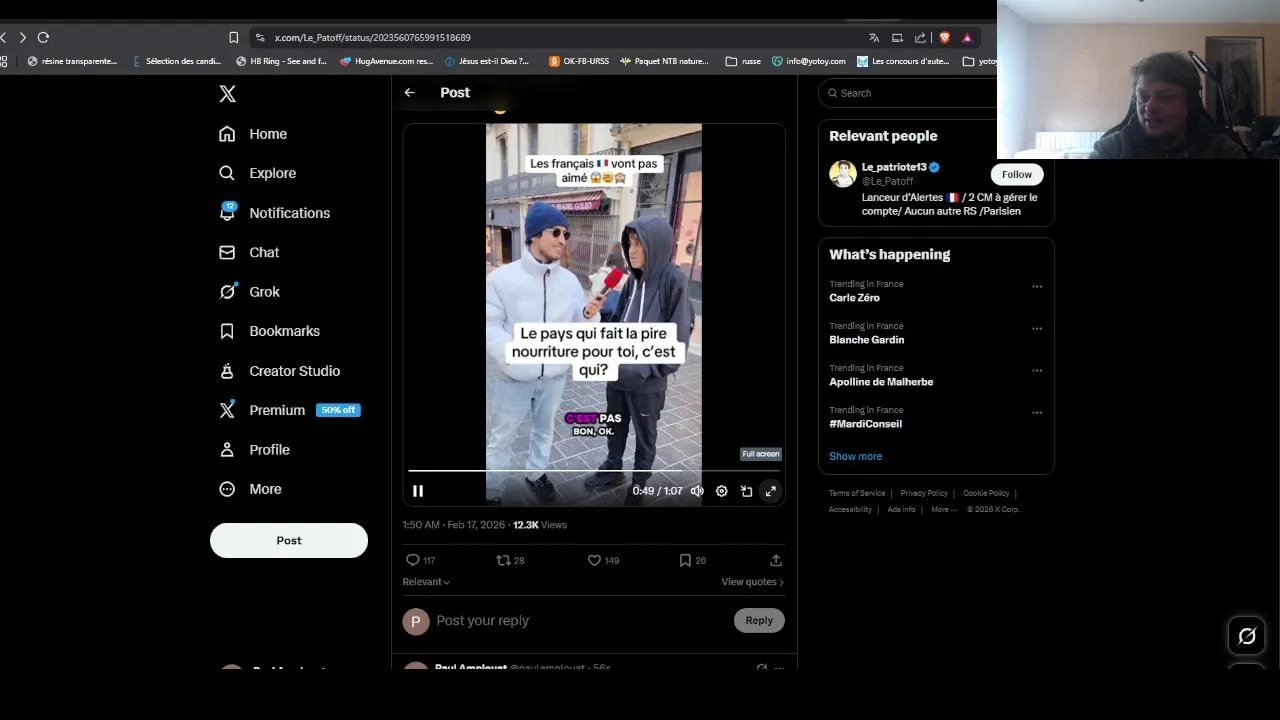Open the More menu in the sidebar
The height and width of the screenshot is (720, 1280).
[250, 489]
